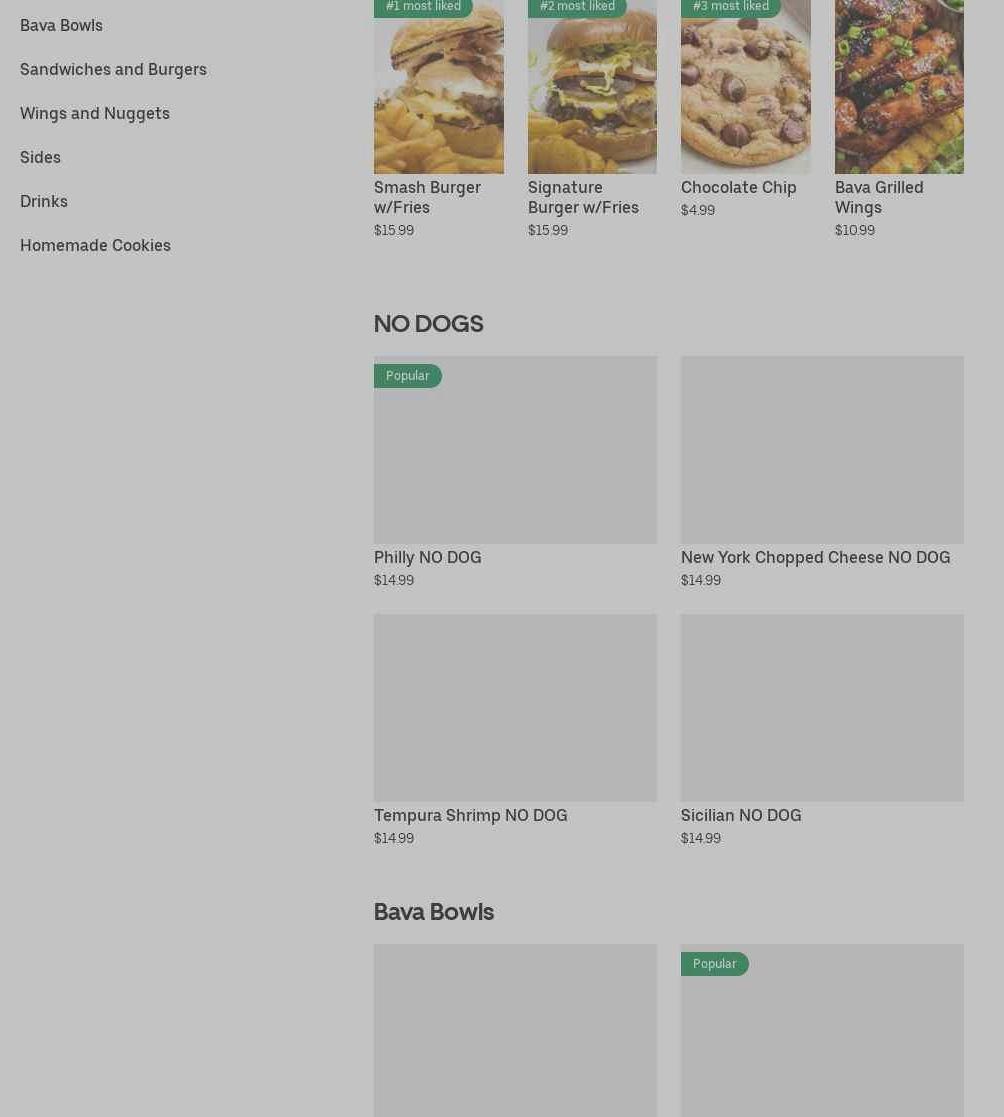Open Bava Bowls category in sidebar
This screenshot has height=1117, width=1004.
pos(61,26)
